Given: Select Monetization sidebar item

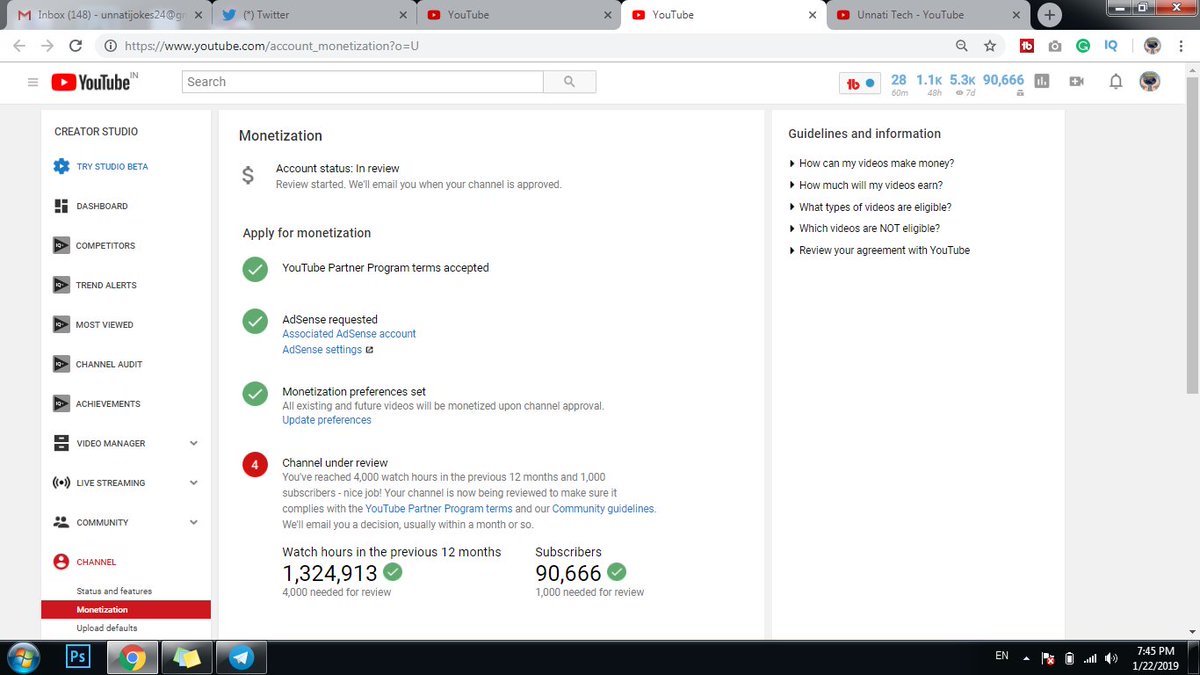Looking at the screenshot, I should click(126, 609).
